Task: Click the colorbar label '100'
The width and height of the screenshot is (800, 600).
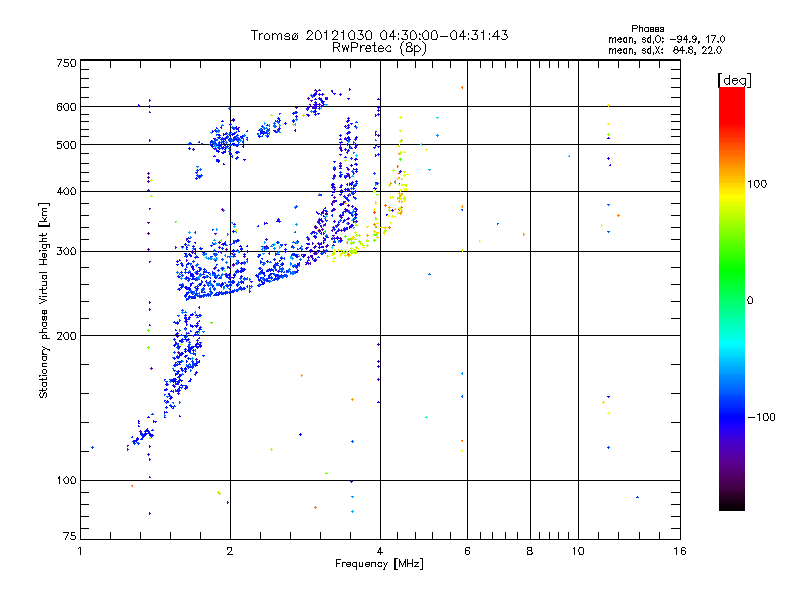Action: [x=757, y=184]
